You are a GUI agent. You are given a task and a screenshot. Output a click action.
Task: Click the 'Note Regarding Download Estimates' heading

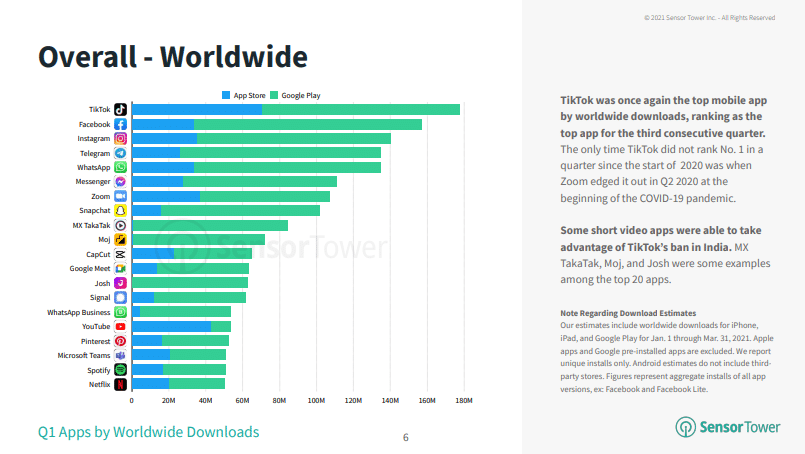pos(628,313)
